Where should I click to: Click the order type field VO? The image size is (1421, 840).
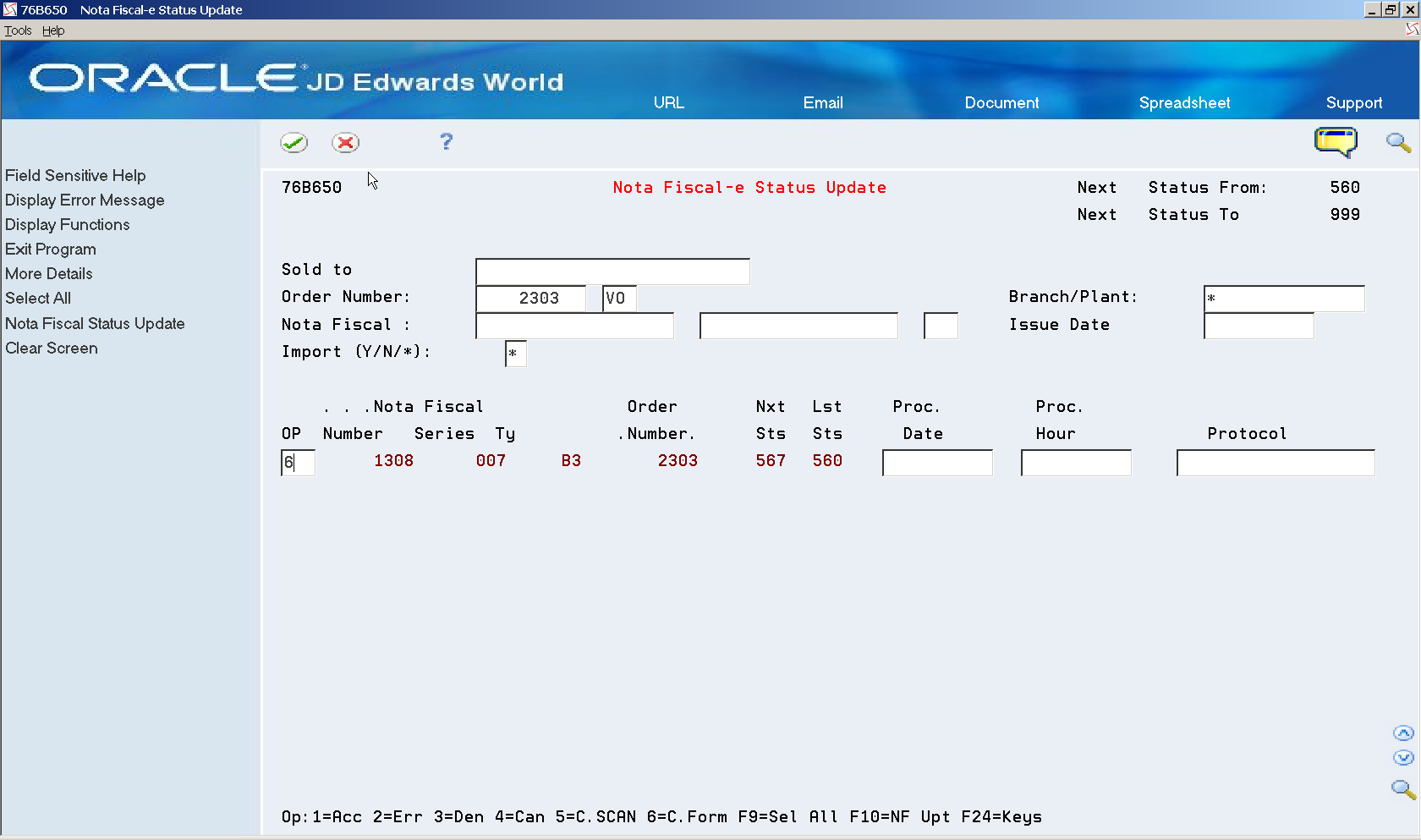point(619,299)
